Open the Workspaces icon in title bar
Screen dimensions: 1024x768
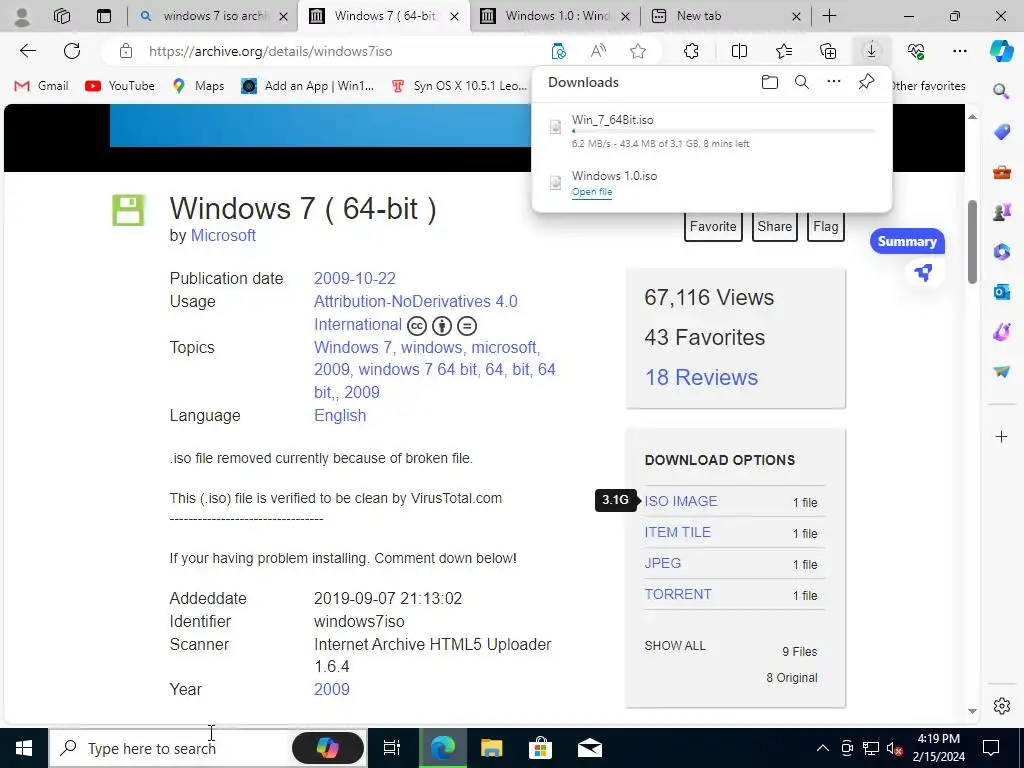pyautogui.click(x=62, y=16)
